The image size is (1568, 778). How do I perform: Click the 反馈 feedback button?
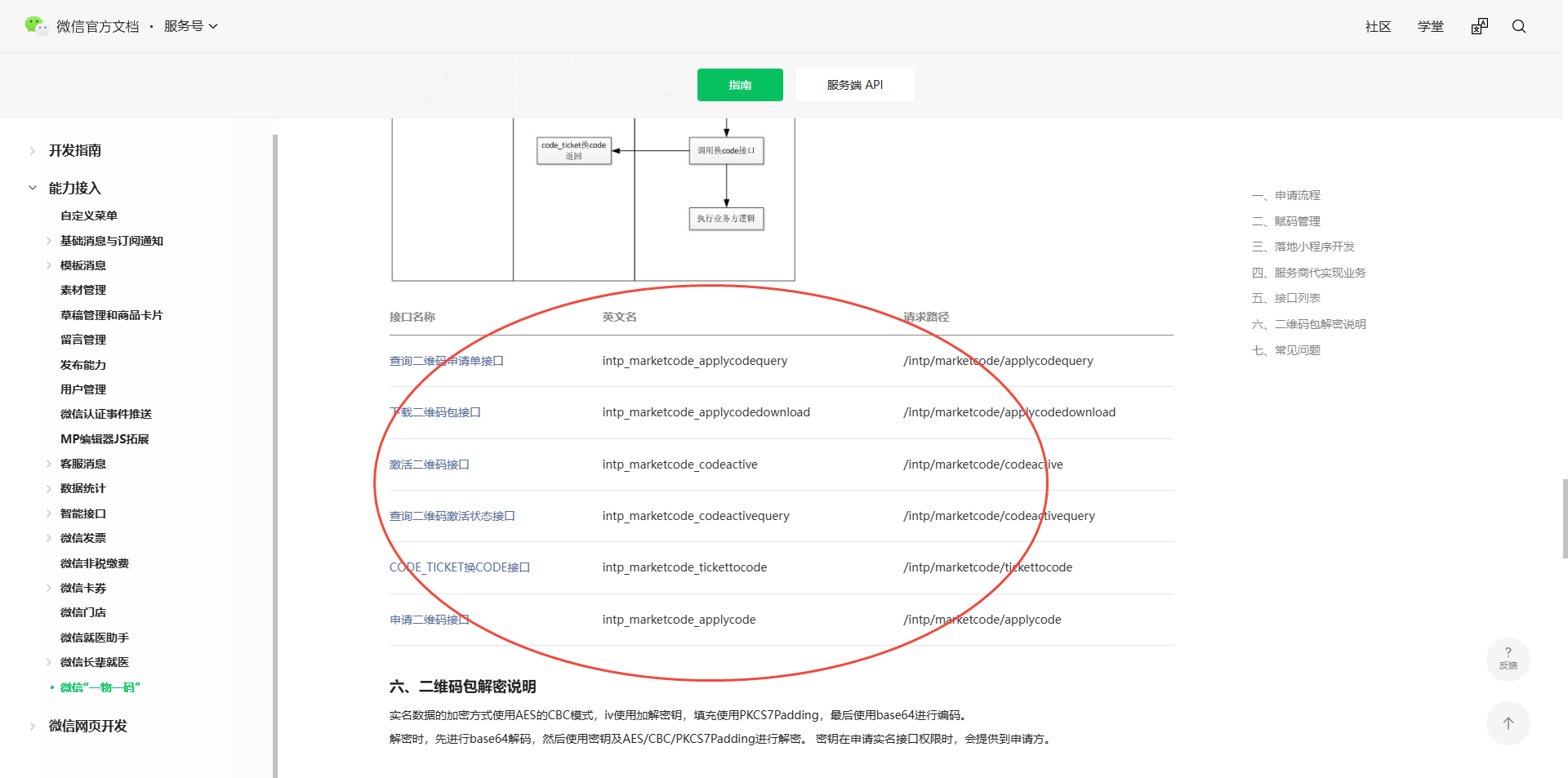pyautogui.click(x=1508, y=659)
